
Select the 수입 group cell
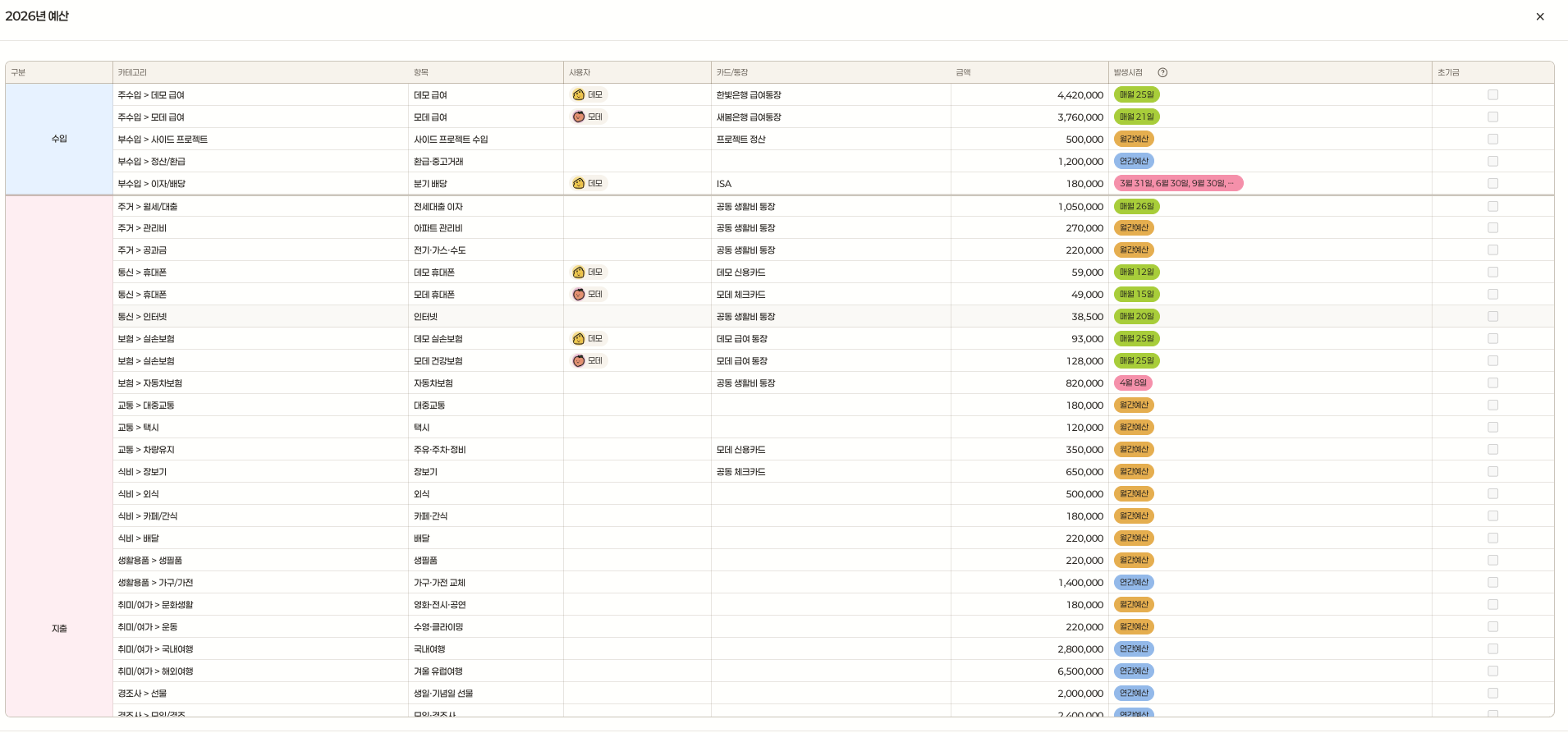59,140
